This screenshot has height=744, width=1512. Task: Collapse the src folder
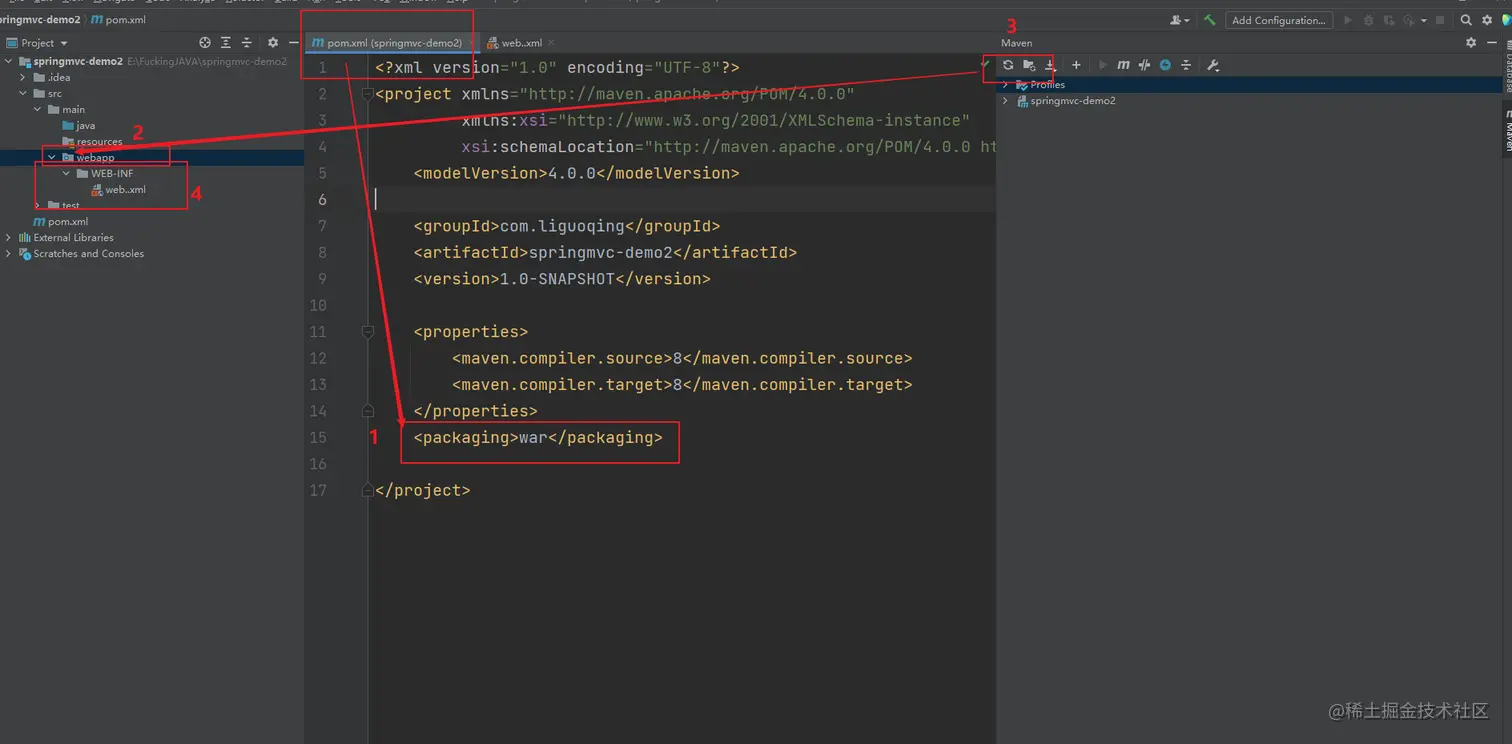(23, 93)
